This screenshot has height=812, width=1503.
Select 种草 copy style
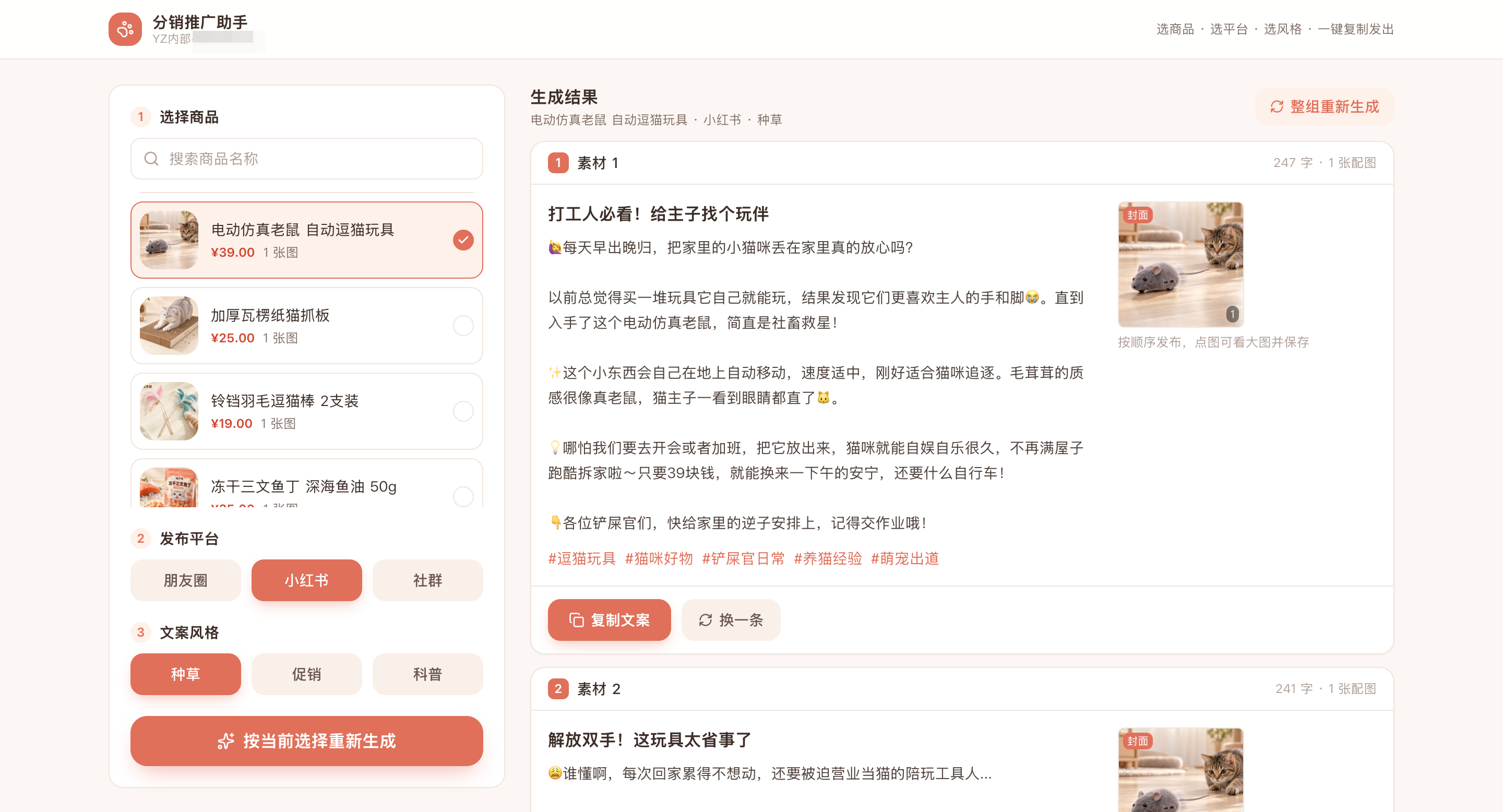[186, 674]
